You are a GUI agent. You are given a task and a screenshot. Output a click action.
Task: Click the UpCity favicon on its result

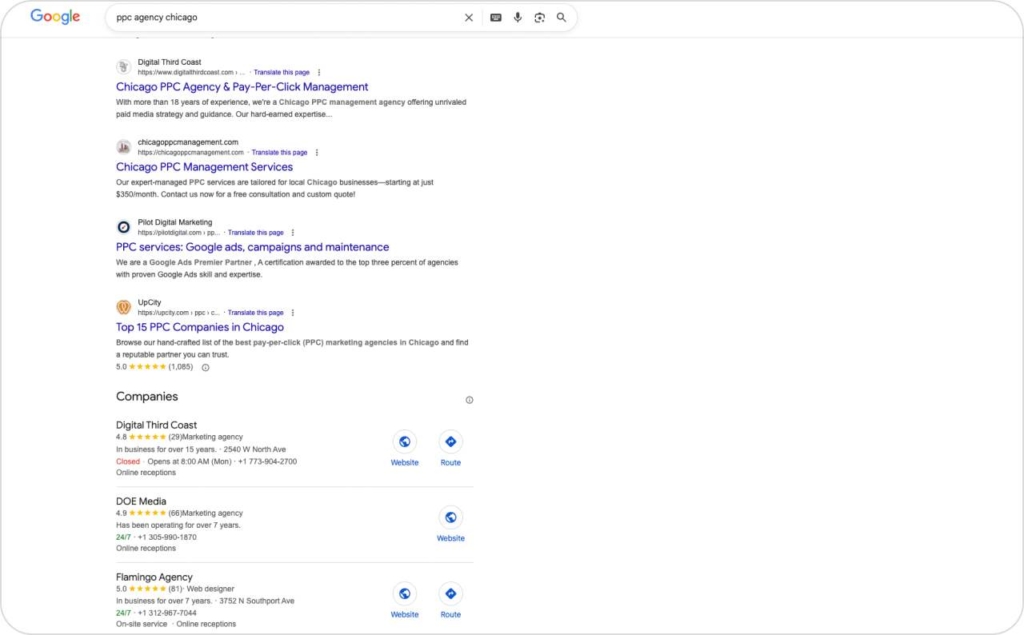[x=124, y=306]
